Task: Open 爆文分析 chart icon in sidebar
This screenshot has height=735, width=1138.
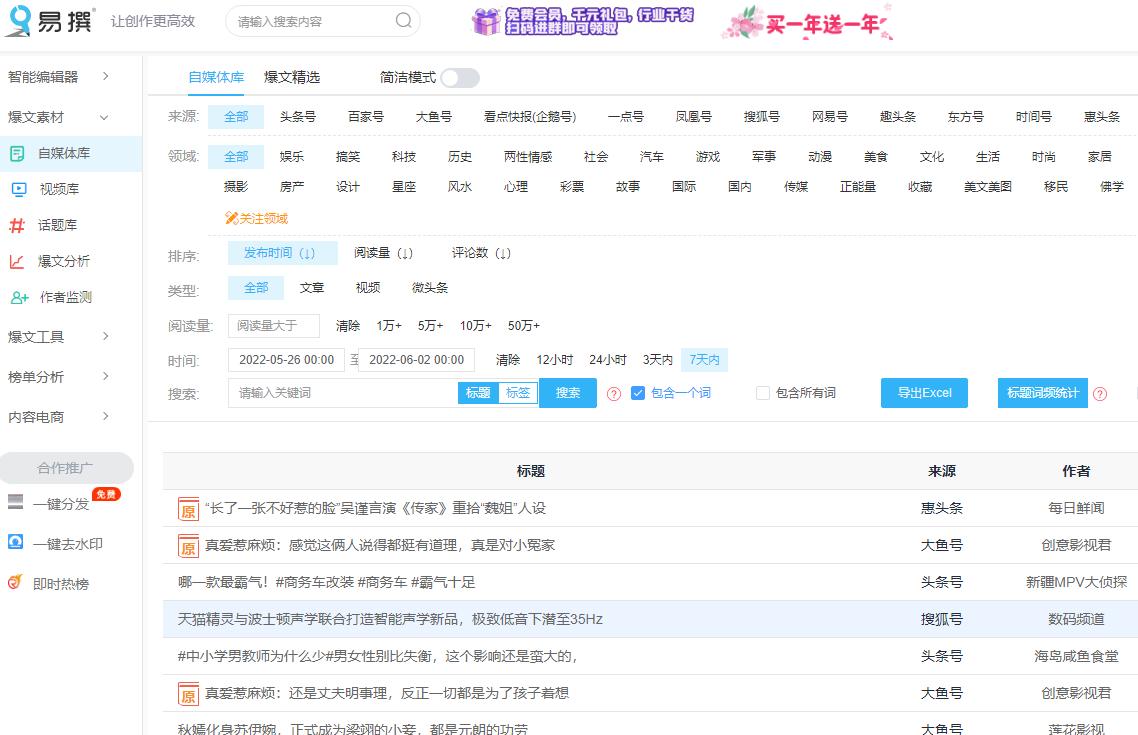Action: (17, 262)
